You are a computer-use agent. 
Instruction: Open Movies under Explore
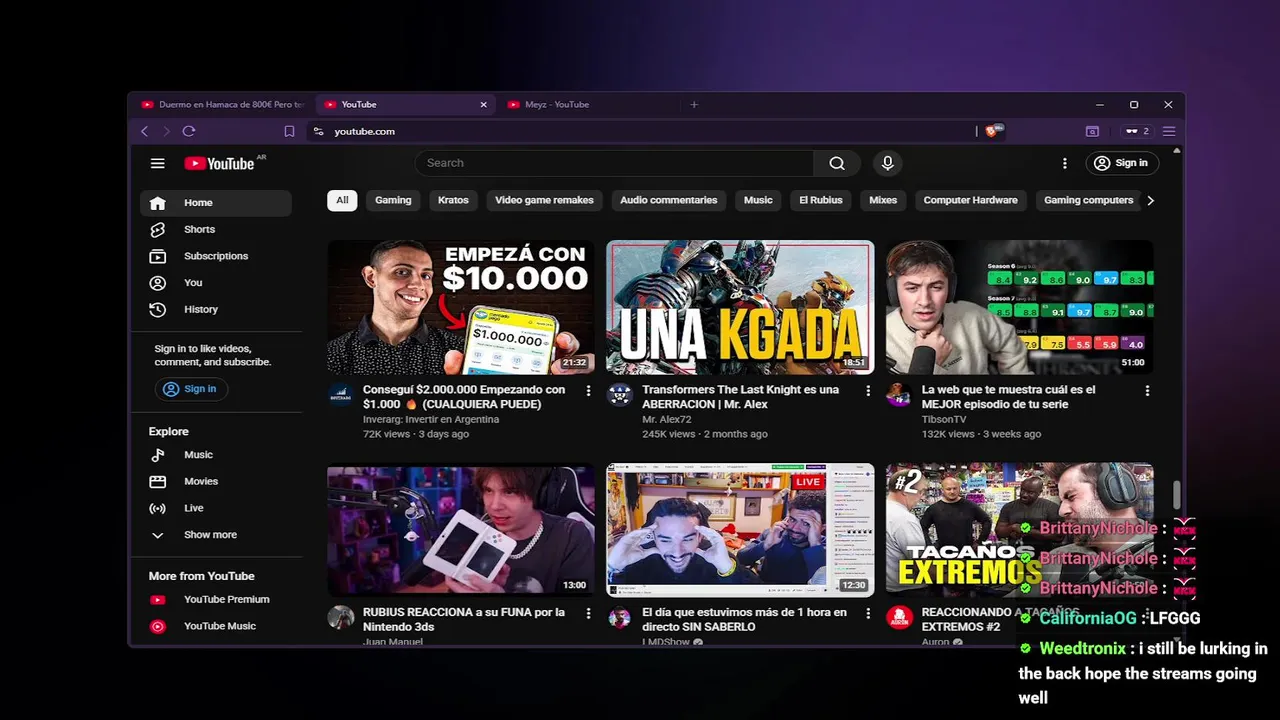216,482
